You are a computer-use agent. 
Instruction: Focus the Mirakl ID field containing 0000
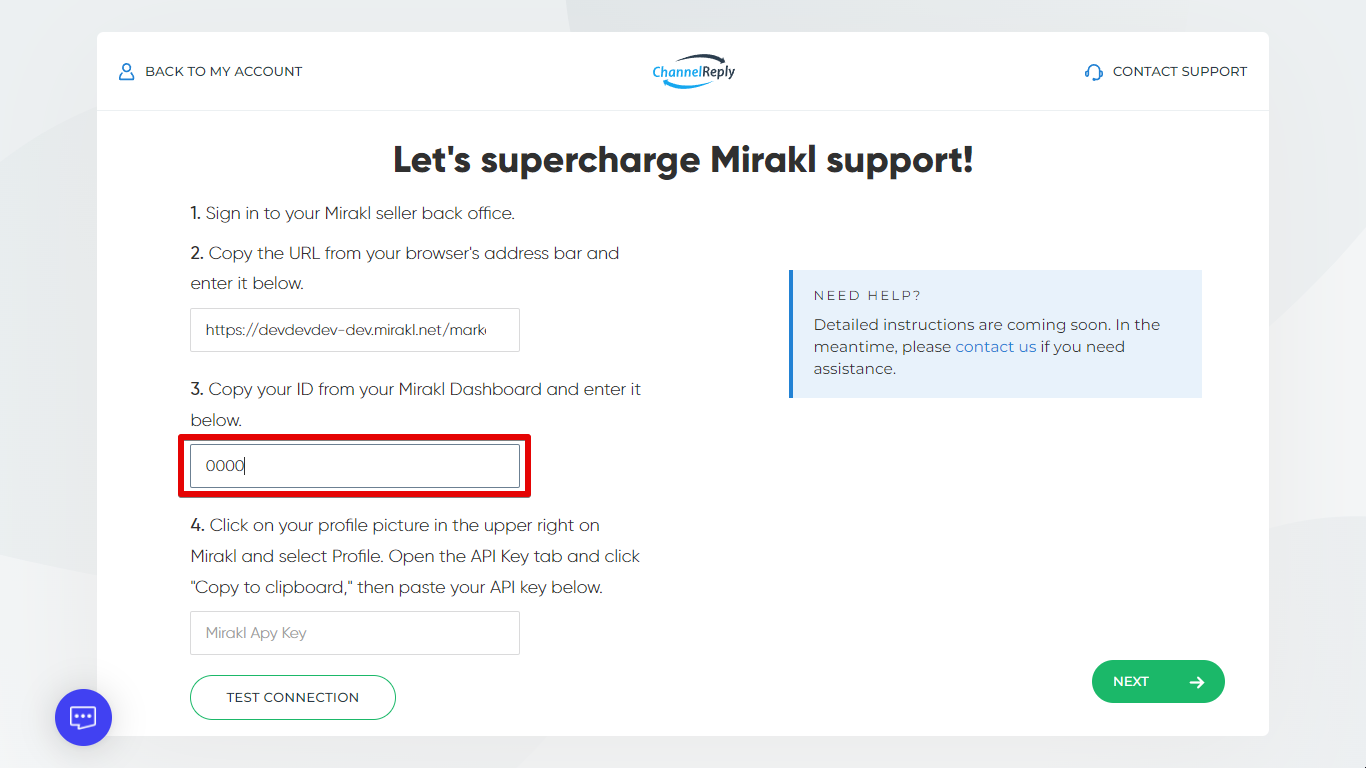[x=355, y=466]
